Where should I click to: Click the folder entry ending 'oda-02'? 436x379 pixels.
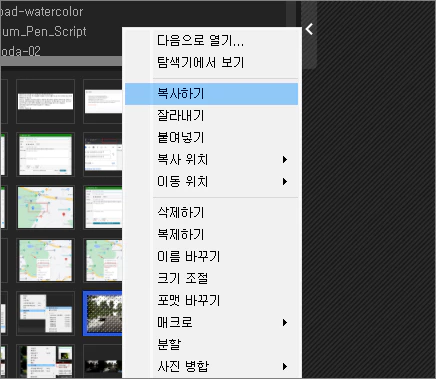click(x=21, y=51)
